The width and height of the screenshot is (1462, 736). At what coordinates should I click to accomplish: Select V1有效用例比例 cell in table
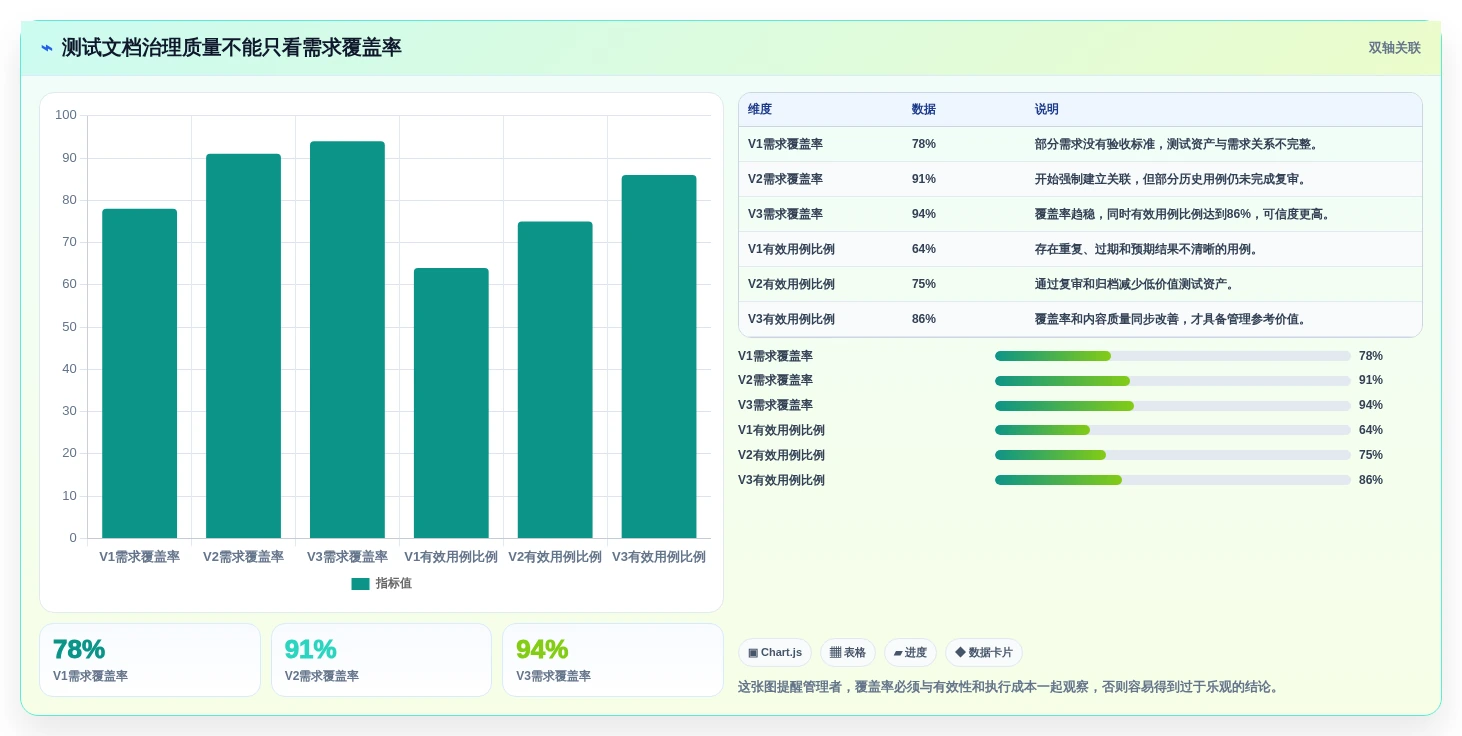tap(791, 250)
